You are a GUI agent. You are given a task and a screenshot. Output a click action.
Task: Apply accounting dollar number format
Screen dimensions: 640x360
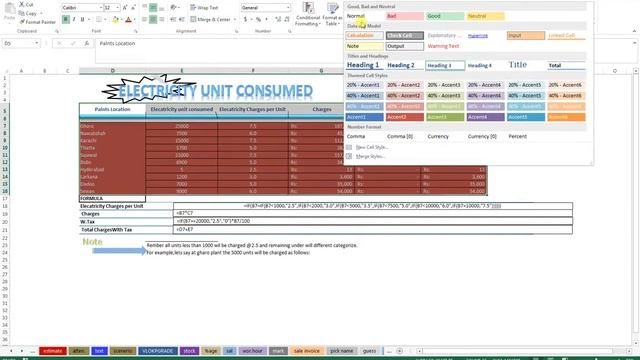(x=245, y=19)
